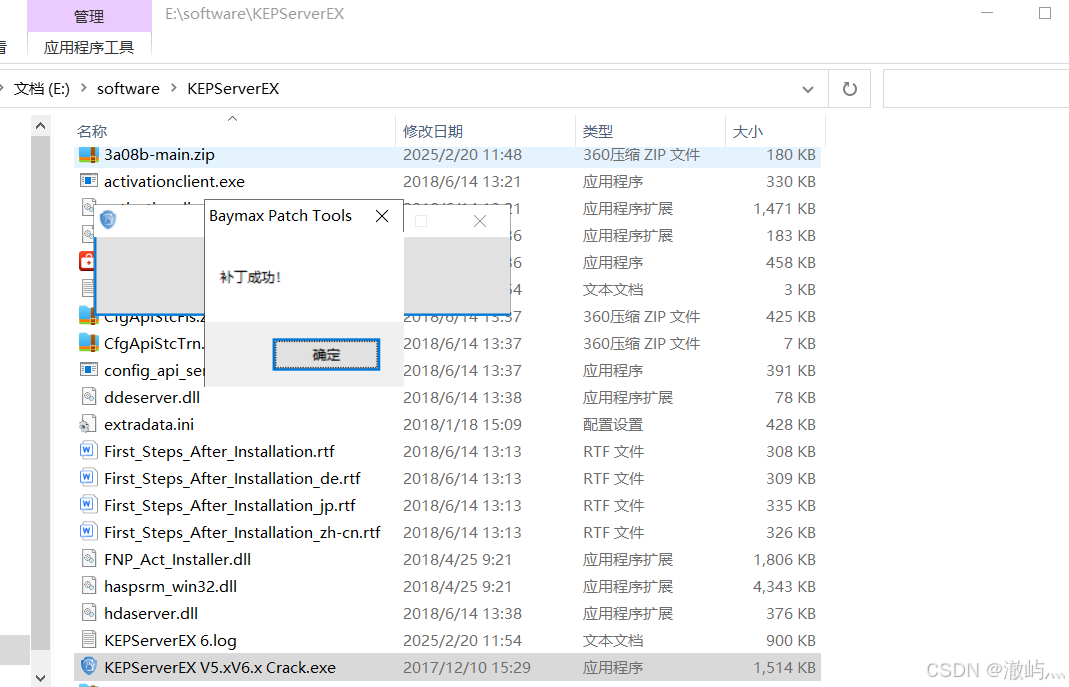Navigate to software breadcrumb folder

128,89
